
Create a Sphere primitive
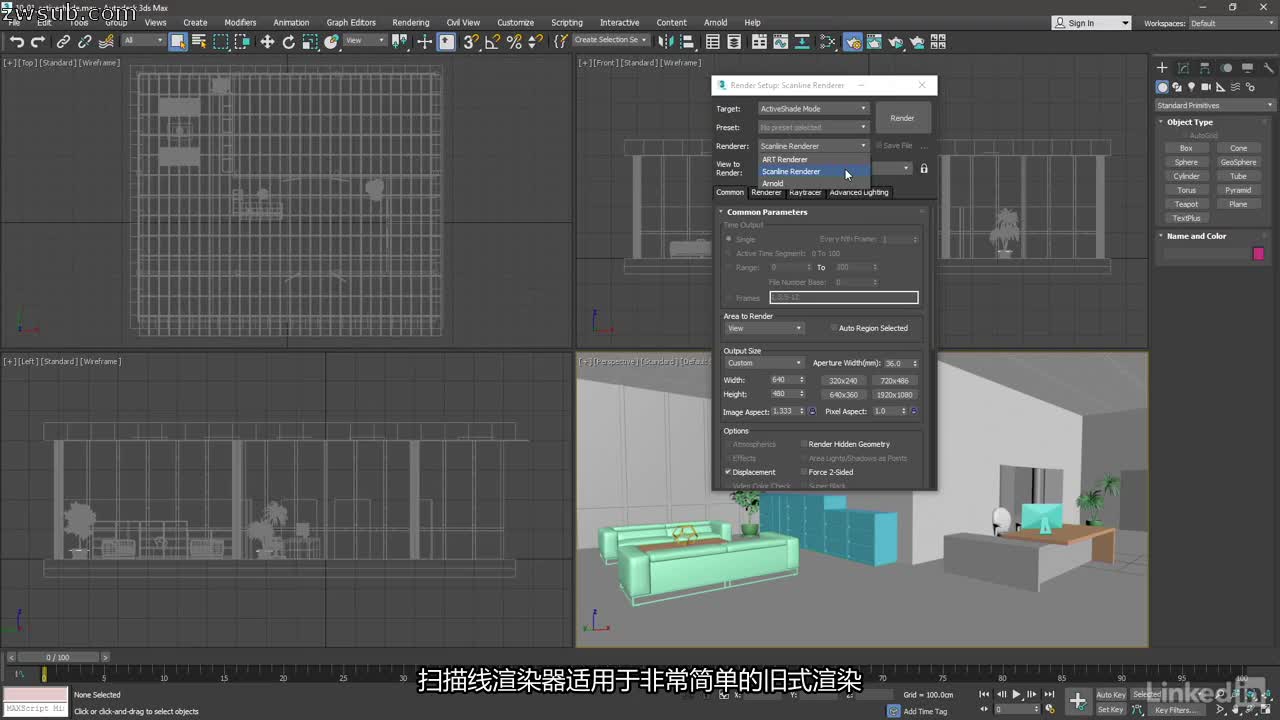point(1186,162)
